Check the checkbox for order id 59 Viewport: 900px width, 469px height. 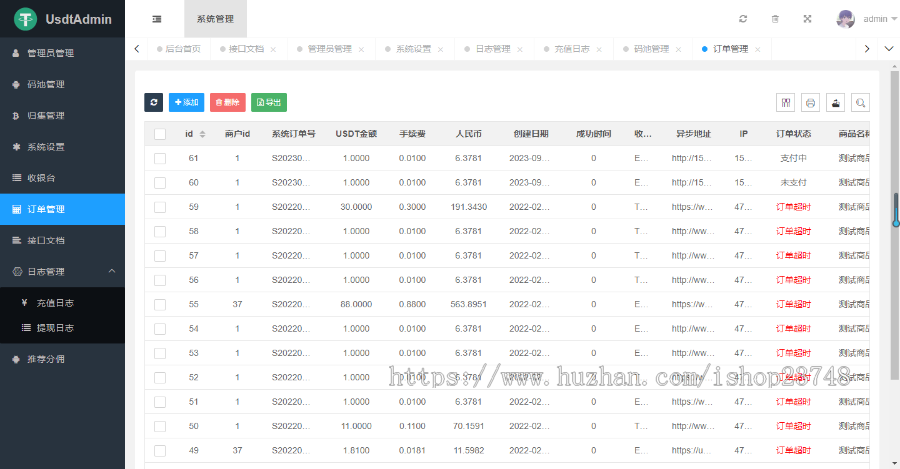(x=160, y=207)
